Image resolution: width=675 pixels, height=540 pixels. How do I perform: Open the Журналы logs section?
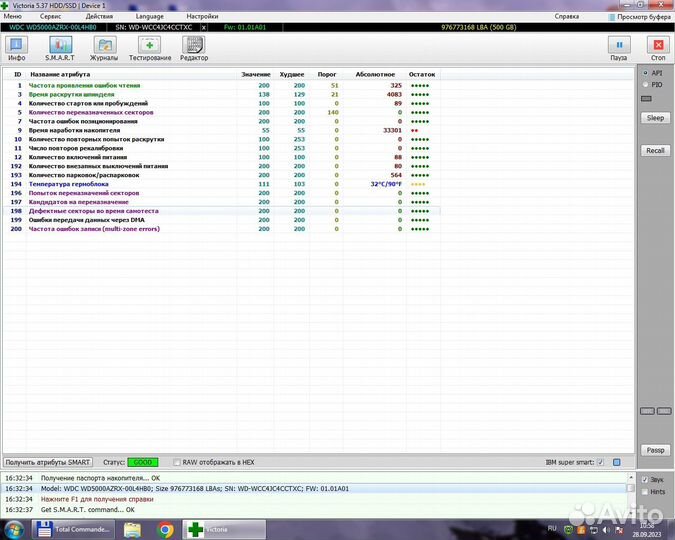[104, 48]
